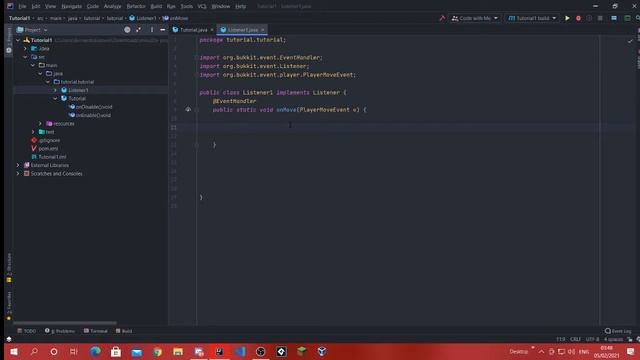This screenshot has width=640, height=360.
Task: Open Visual Studio Code from taskbar
Action: click(x=240, y=351)
